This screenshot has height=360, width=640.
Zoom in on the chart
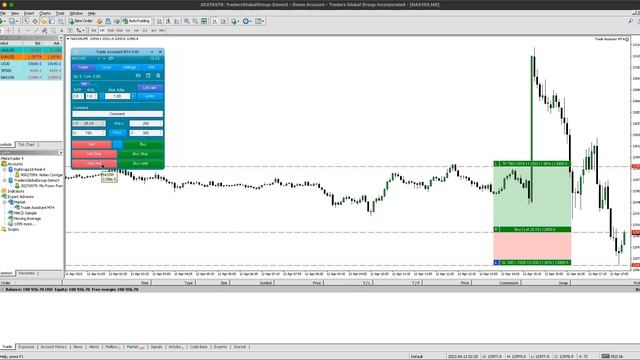tap(186, 21)
